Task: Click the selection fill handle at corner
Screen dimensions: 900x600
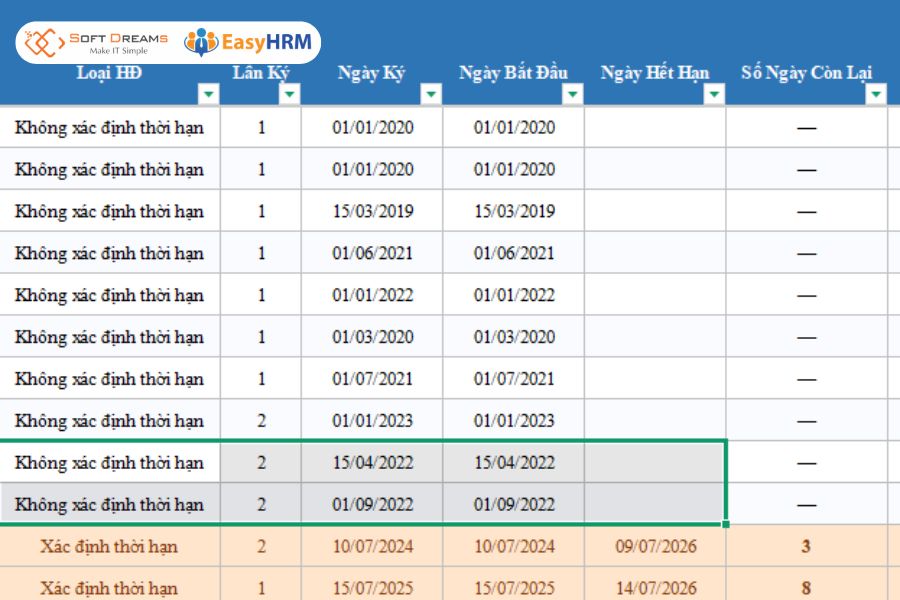Action: tap(726, 524)
